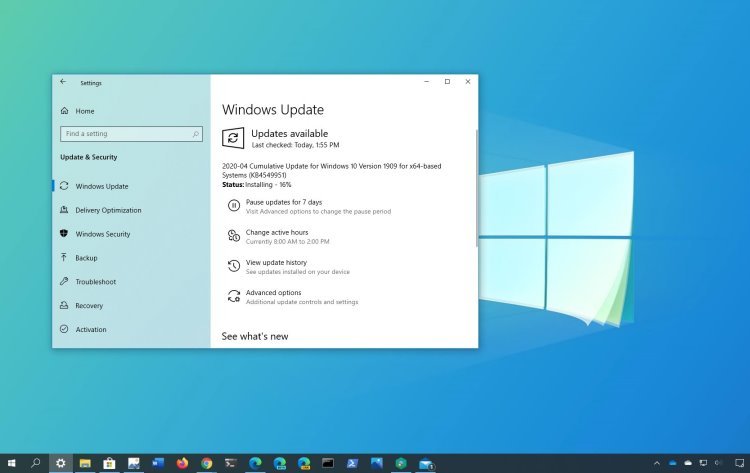
Task: Click the Find a setting search box
Action: point(131,134)
